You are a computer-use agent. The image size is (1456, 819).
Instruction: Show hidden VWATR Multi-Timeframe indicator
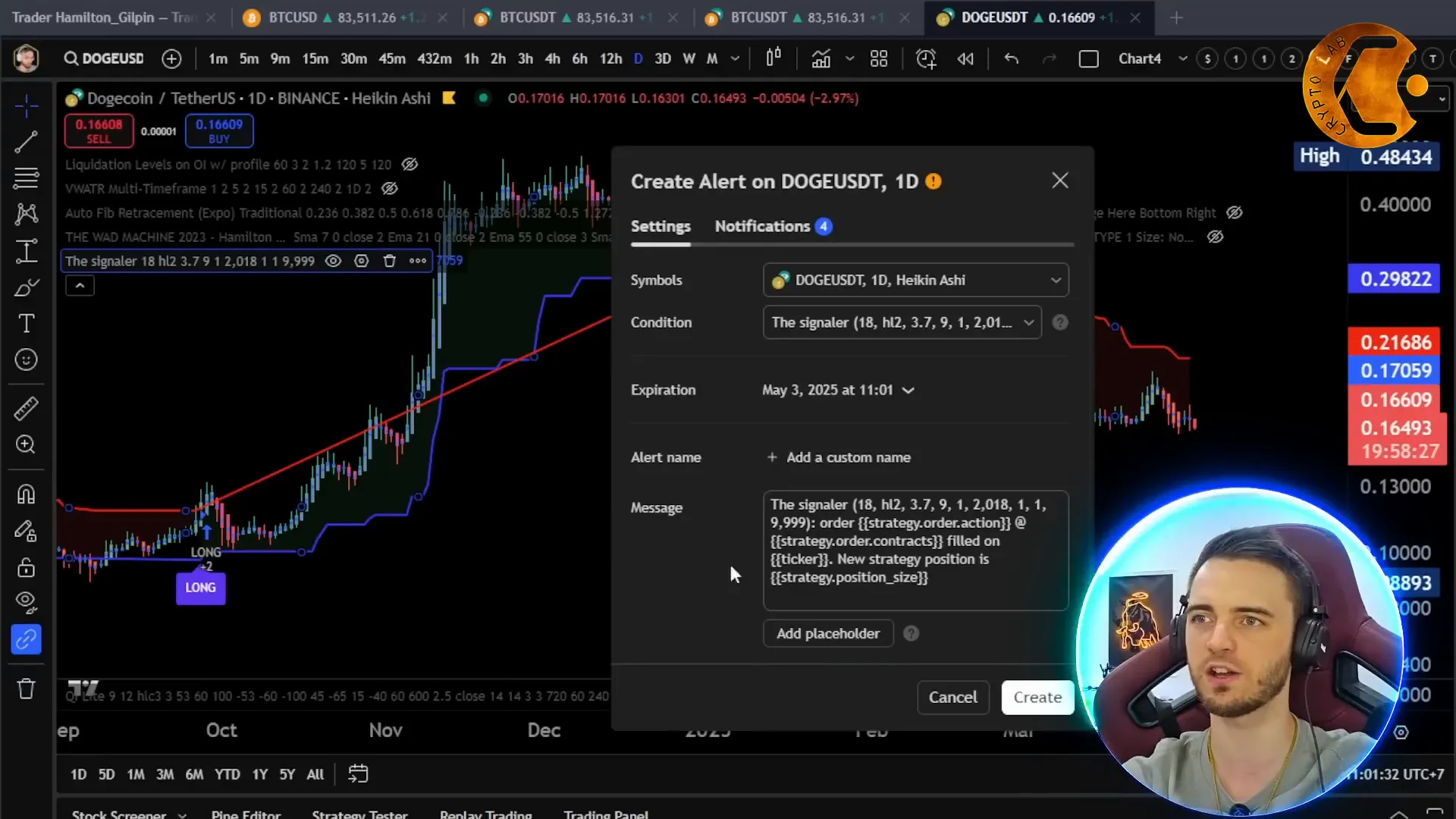tap(390, 189)
